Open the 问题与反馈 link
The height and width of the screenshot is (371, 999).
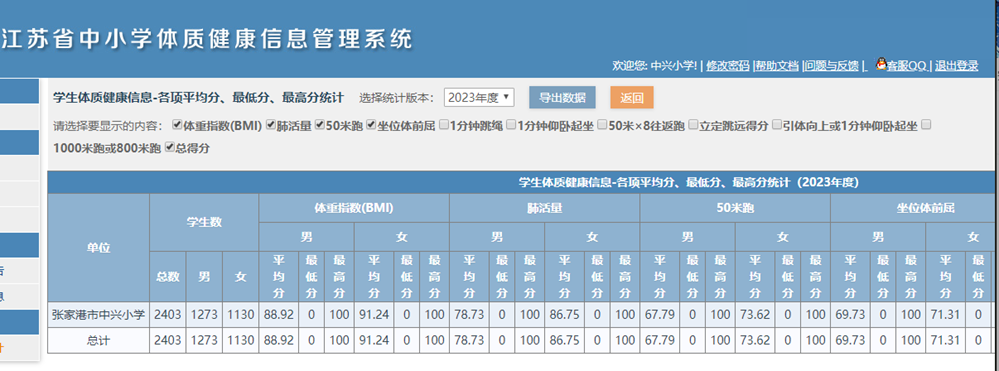pos(831,66)
